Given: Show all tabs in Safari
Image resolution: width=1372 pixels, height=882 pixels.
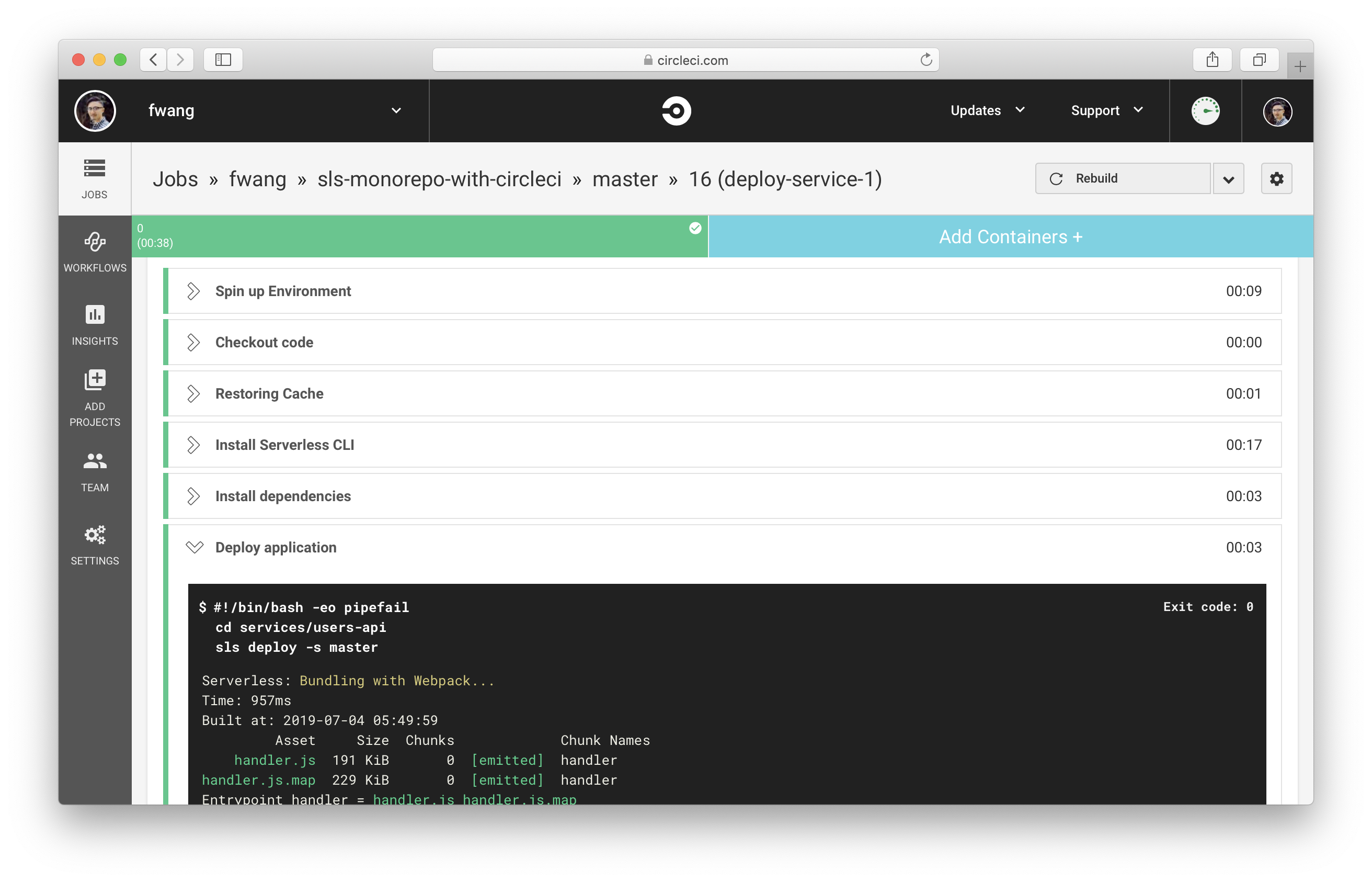Looking at the screenshot, I should pos(1259,60).
